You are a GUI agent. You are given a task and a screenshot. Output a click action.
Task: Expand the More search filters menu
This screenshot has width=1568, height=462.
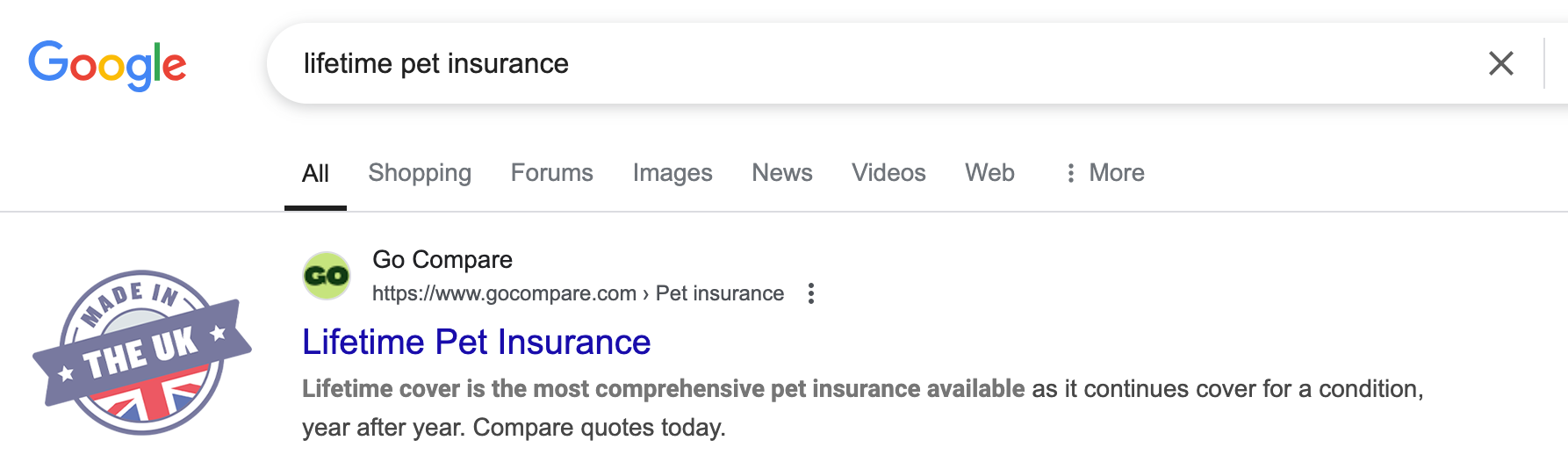coord(1104,173)
